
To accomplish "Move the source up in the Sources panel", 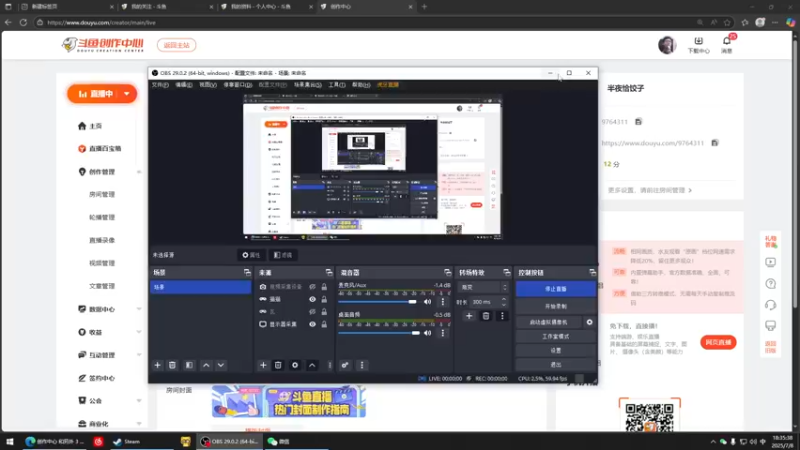I will point(312,365).
